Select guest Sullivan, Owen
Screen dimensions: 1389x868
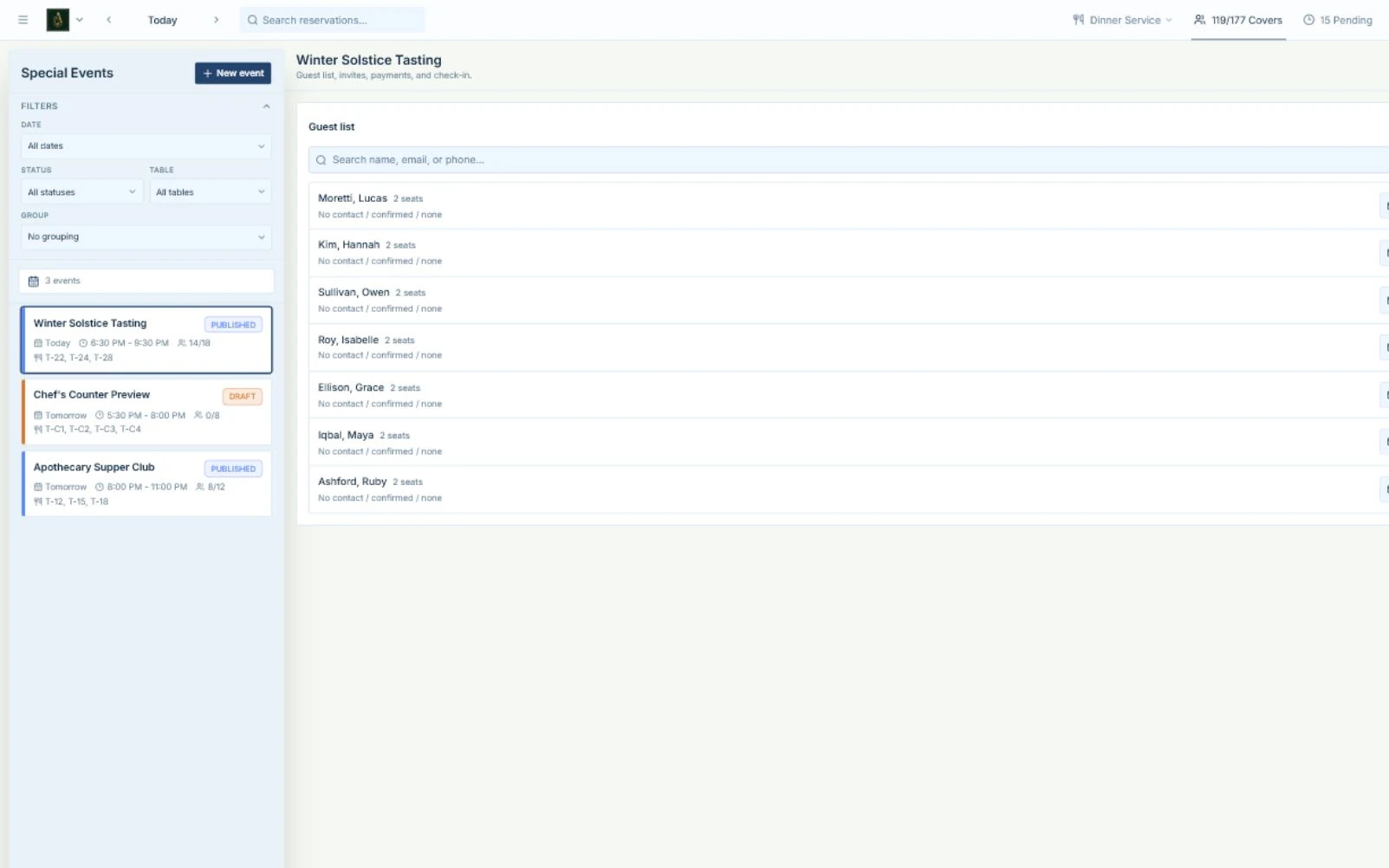coord(848,301)
